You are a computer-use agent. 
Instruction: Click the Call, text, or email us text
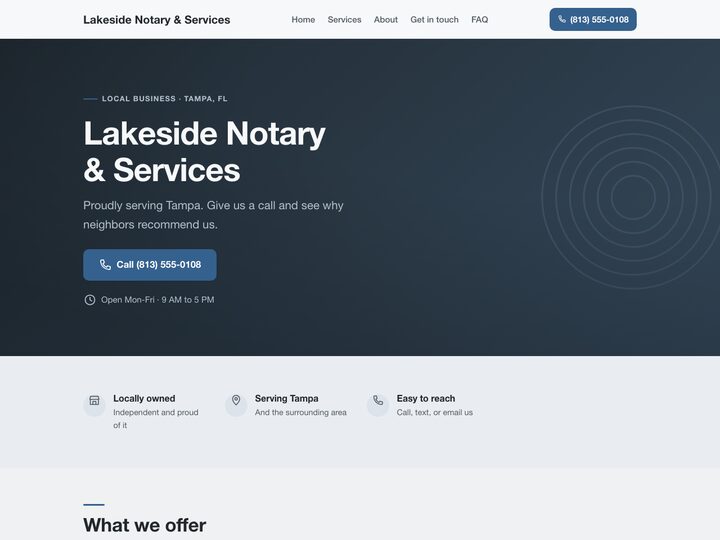point(434,412)
